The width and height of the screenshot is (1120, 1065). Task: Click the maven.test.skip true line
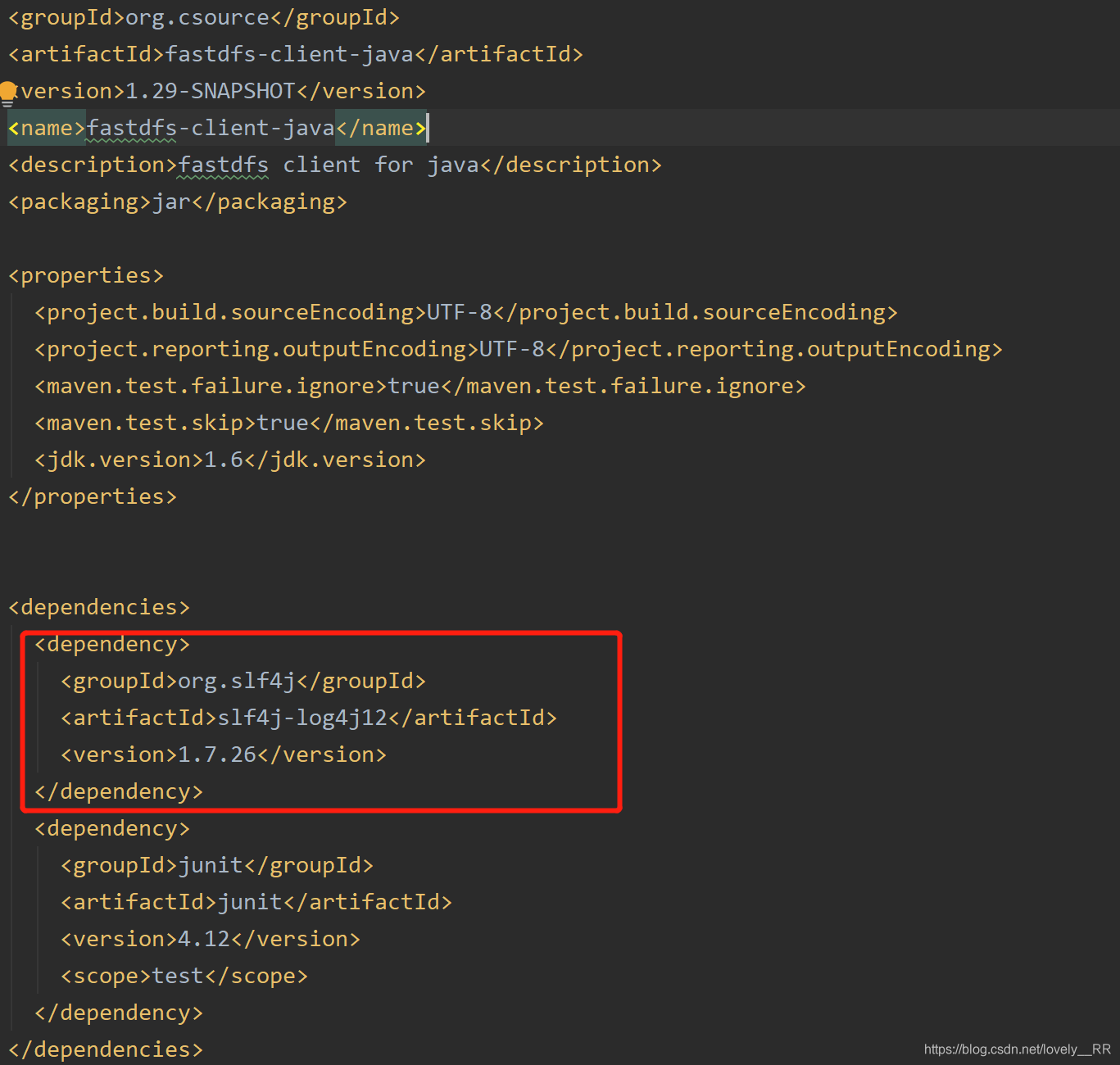289,423
